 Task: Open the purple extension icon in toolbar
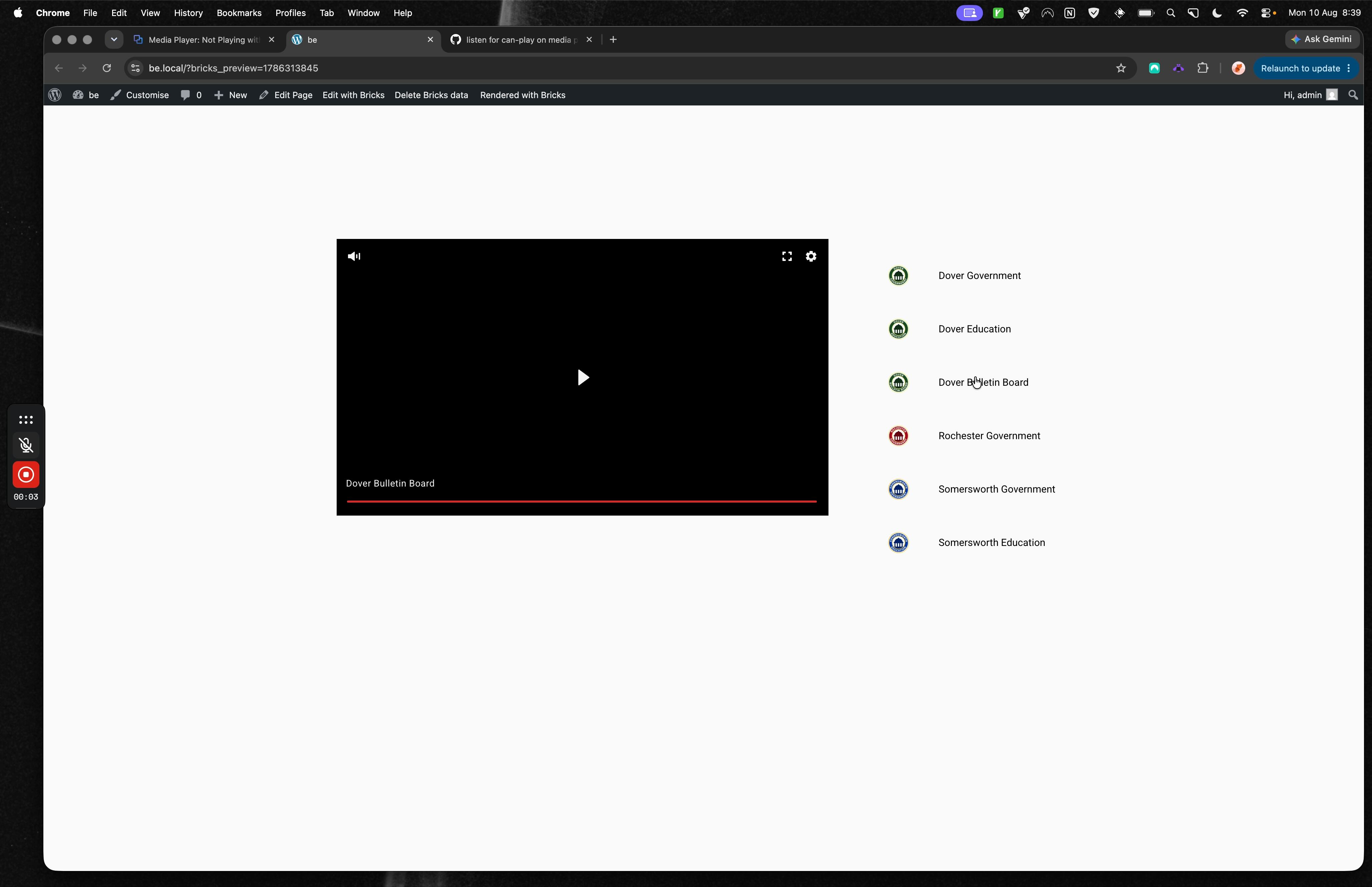click(x=1178, y=68)
